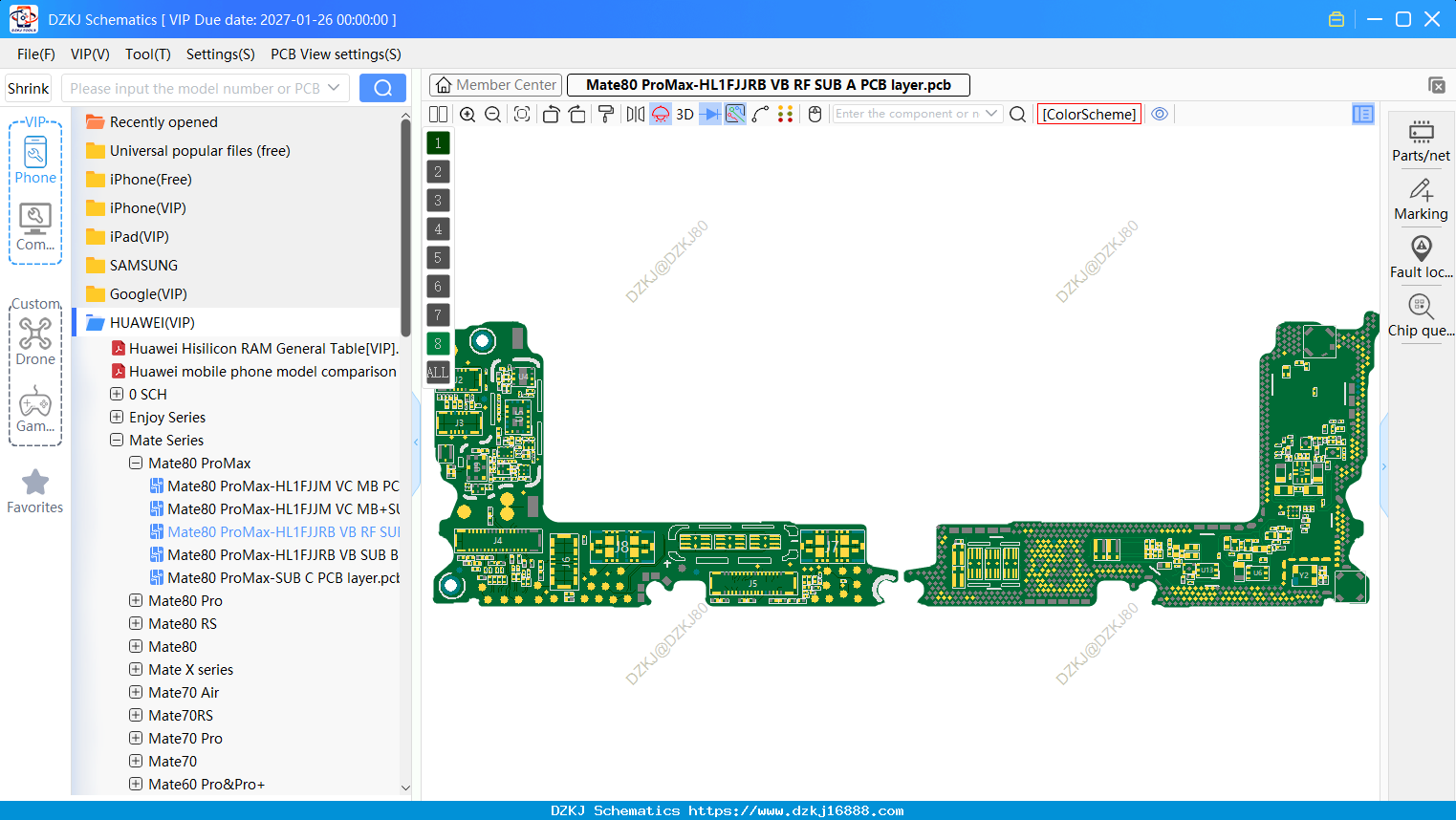Image resolution: width=1456 pixels, height=820 pixels.
Task: Rotate the board counterclockwise
Action: pos(551,114)
